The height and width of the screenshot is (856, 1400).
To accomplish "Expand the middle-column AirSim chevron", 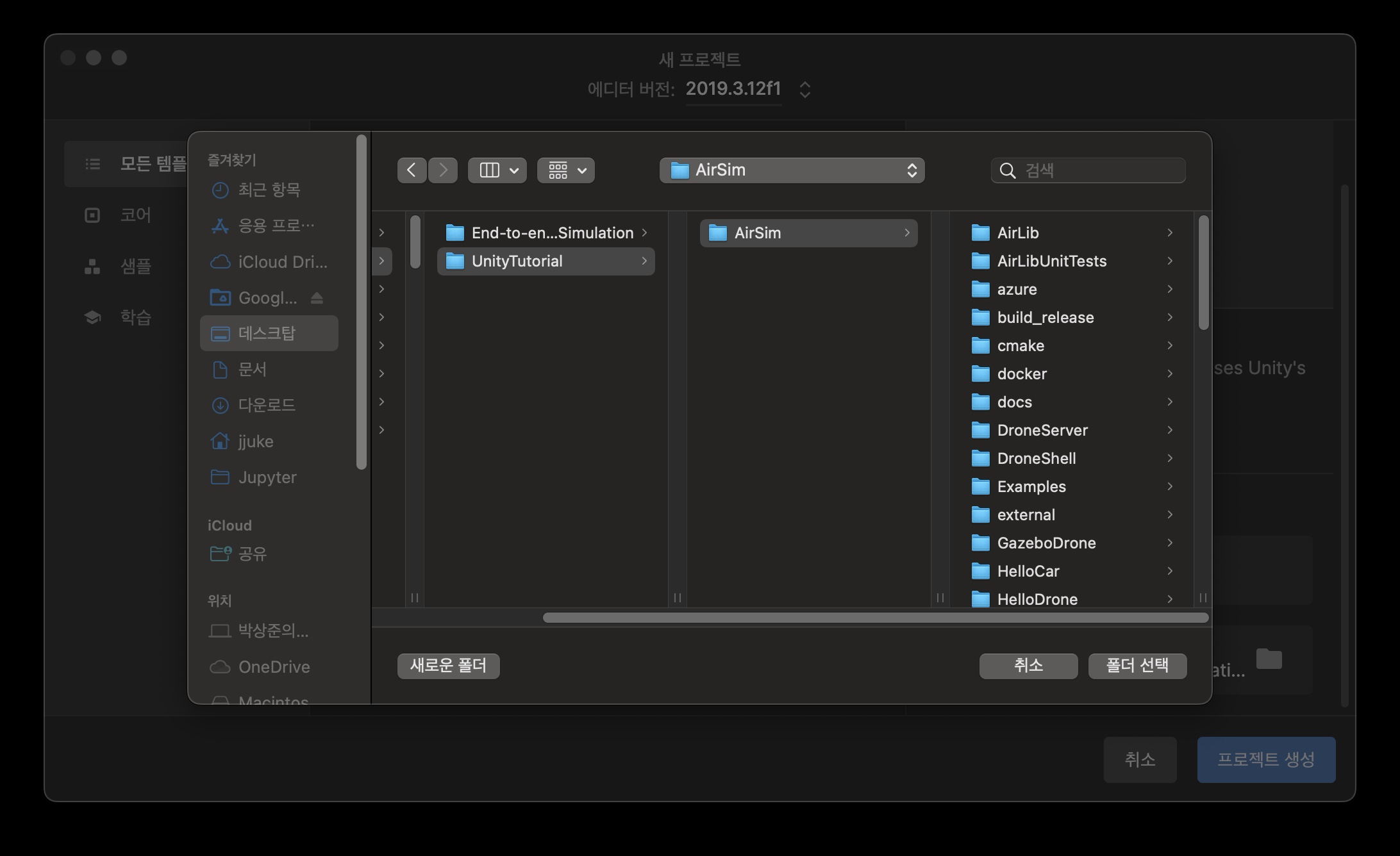I will (907, 233).
